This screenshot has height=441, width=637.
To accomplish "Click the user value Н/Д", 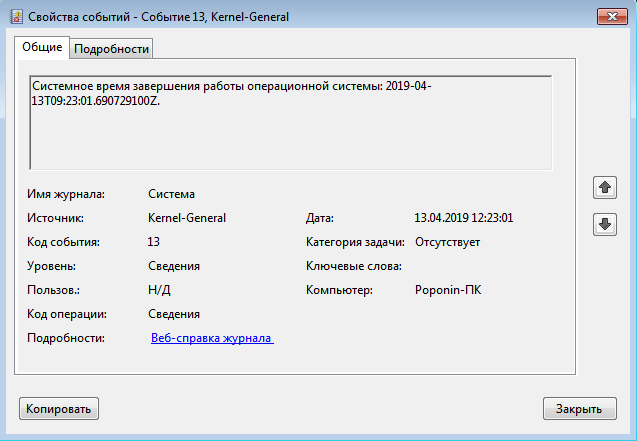I will tap(159, 290).
